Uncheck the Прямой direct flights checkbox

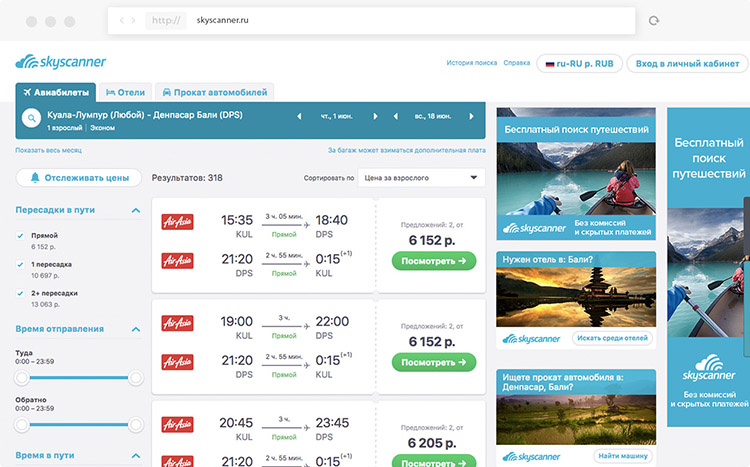point(21,235)
